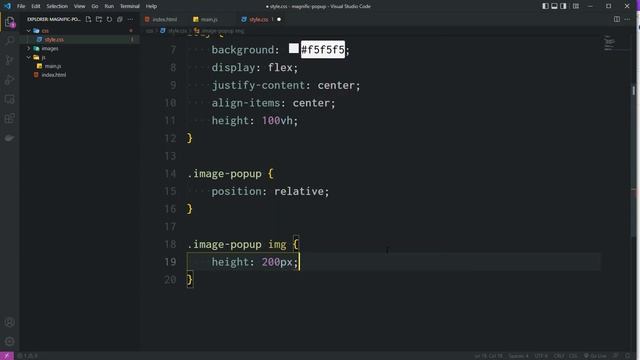The width and height of the screenshot is (640, 360).
Task: Change the CSS language mode
Action: pyautogui.click(x=573, y=356)
